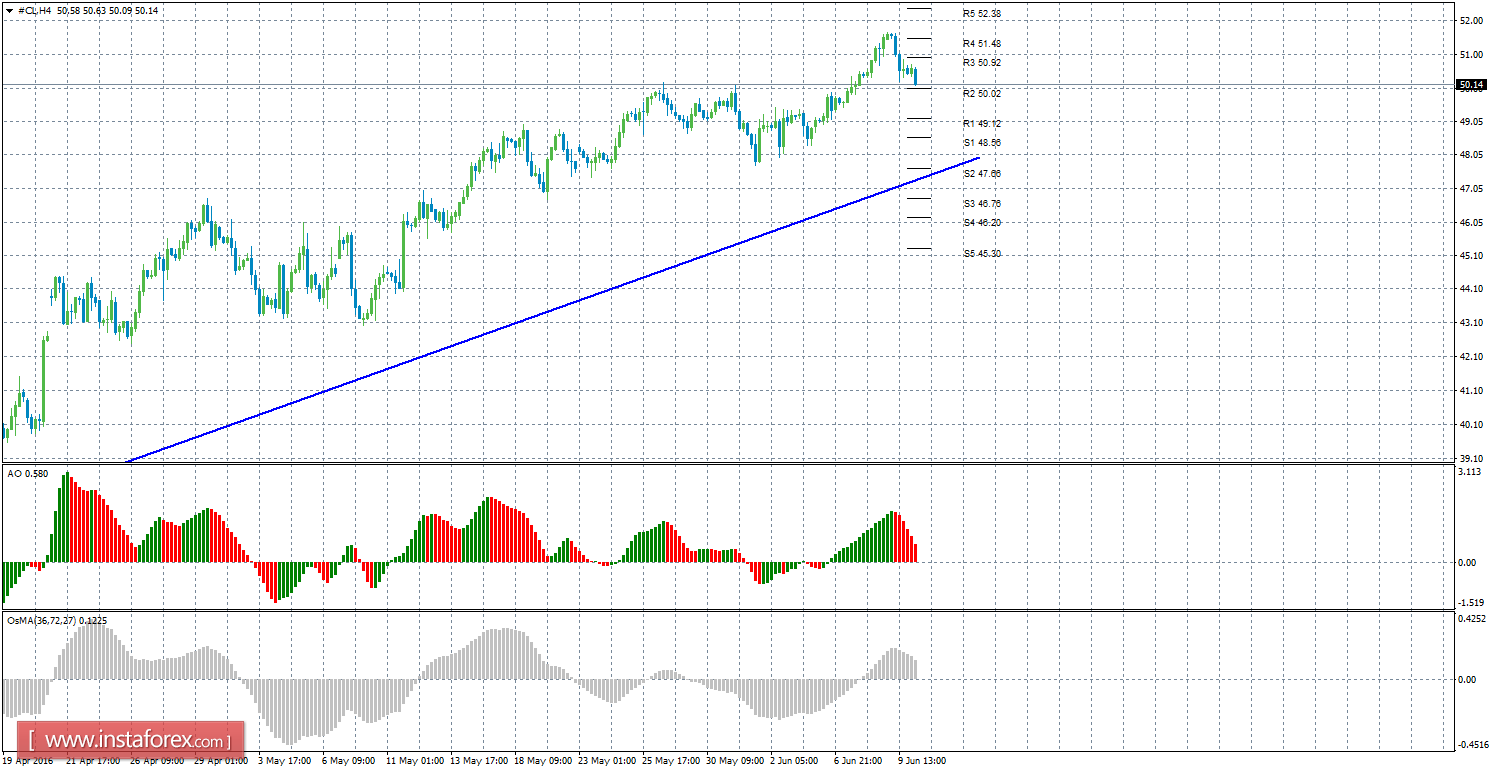Click the -1.519 AO scale value

(x=1470, y=603)
